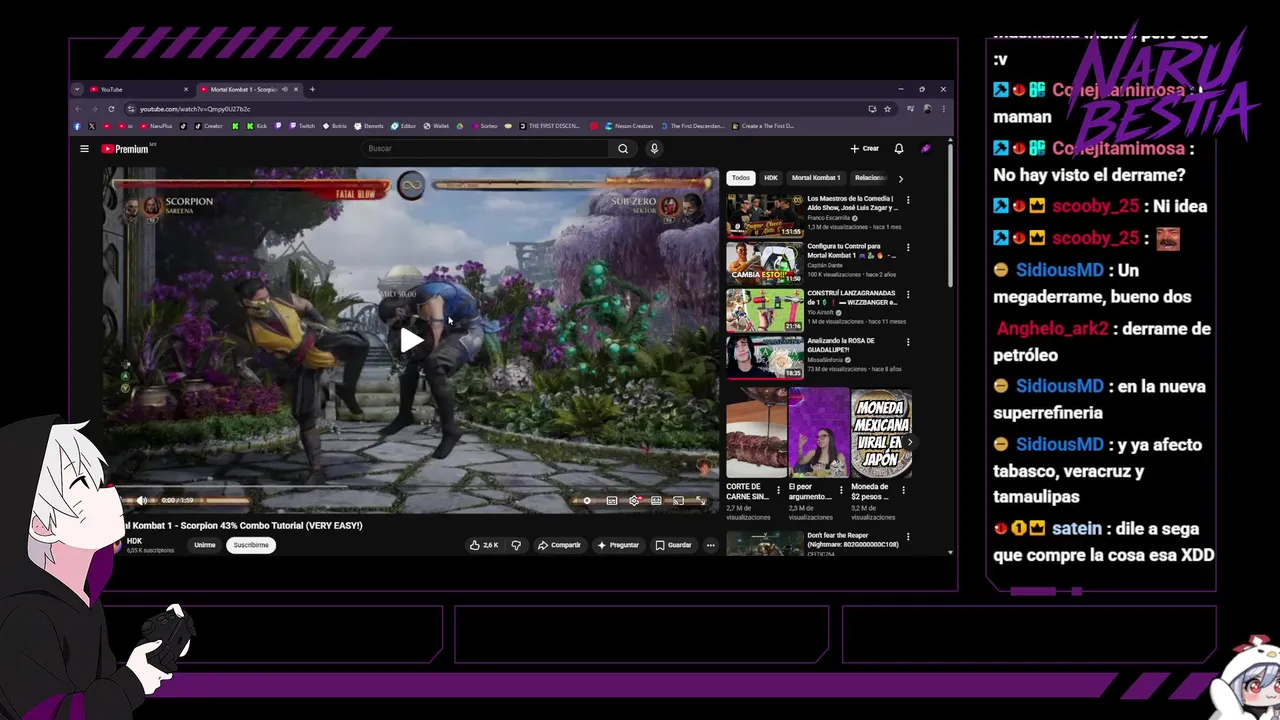1280x720 pixels.
Task: Like the video with 2,6 K thumbs
Action: (484, 545)
